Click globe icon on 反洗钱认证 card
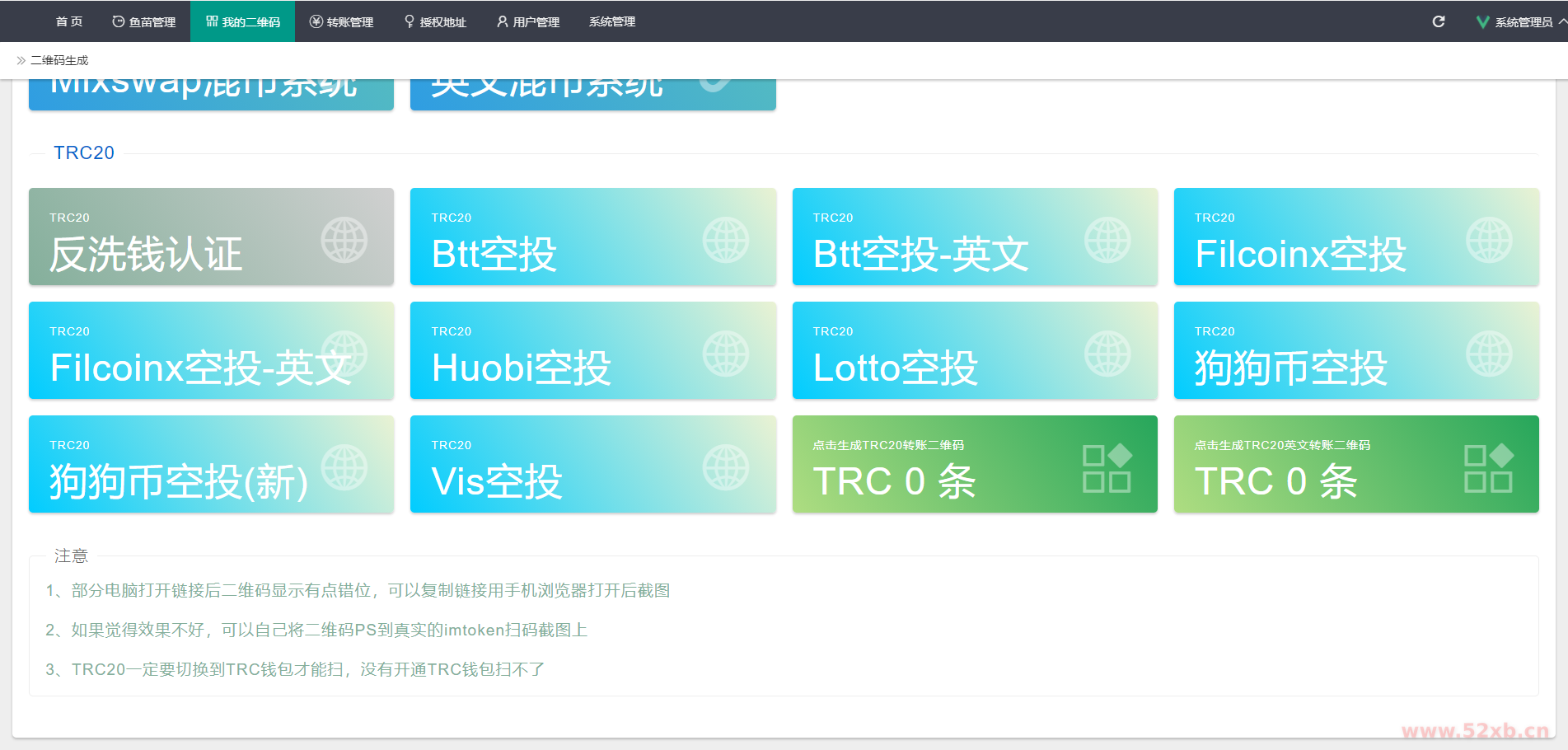1568x750 pixels. (x=344, y=240)
